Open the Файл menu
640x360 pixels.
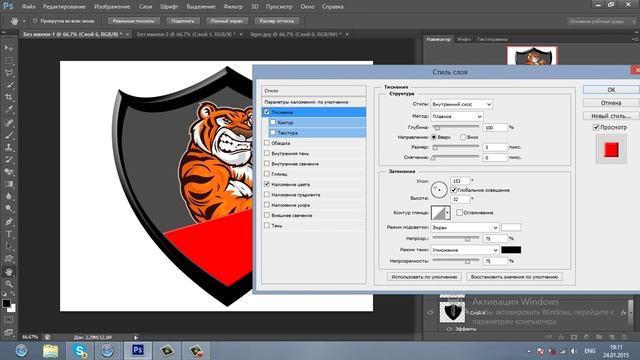pos(28,7)
